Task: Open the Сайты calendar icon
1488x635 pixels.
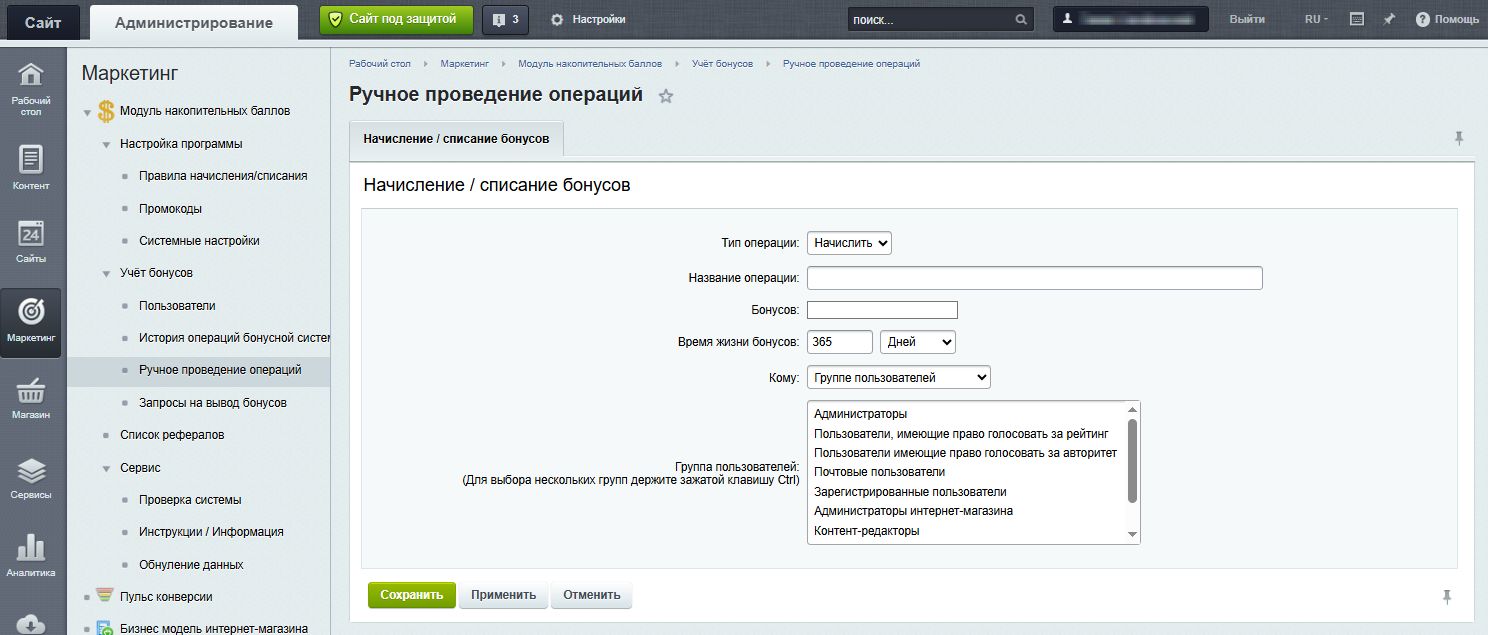Action: 31,241
